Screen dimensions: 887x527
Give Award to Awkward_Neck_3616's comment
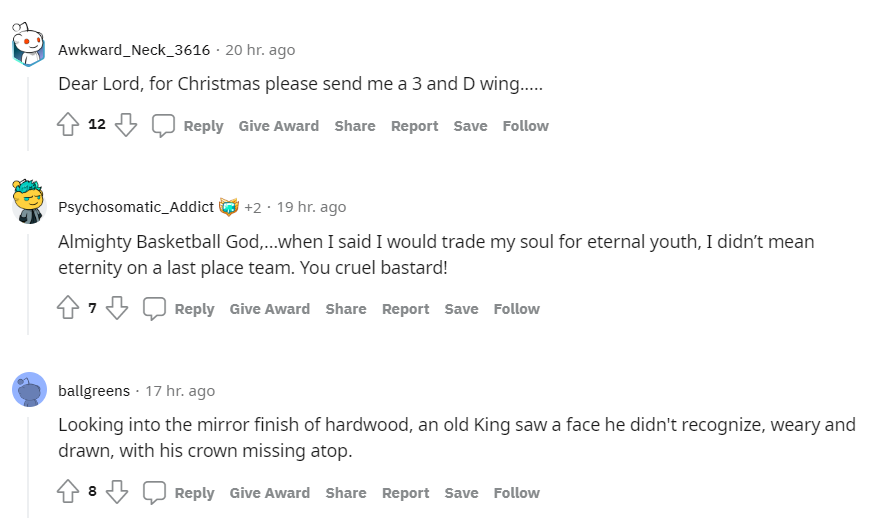click(278, 126)
